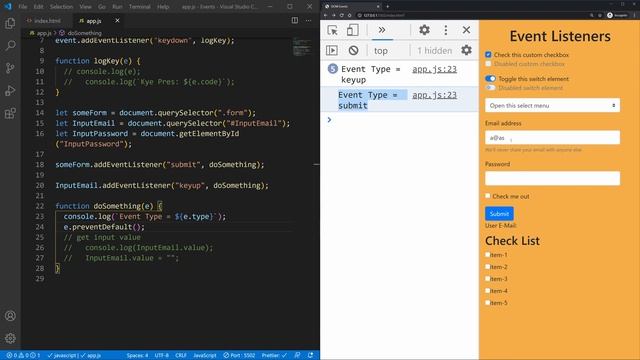The width and height of the screenshot is (640, 360).
Task: Toggle 'Toggle this switch element' off
Action: tap(490, 78)
